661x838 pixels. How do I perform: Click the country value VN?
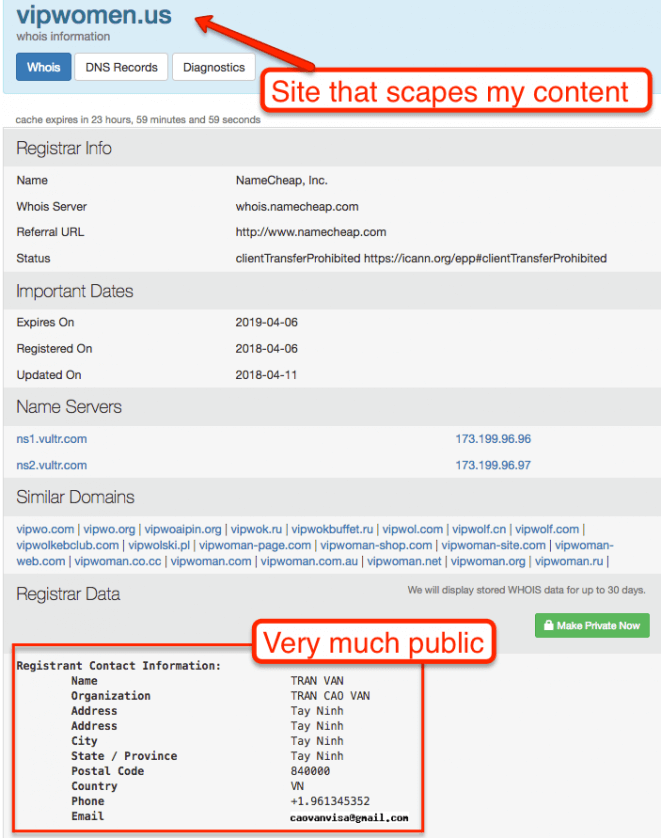coord(297,786)
